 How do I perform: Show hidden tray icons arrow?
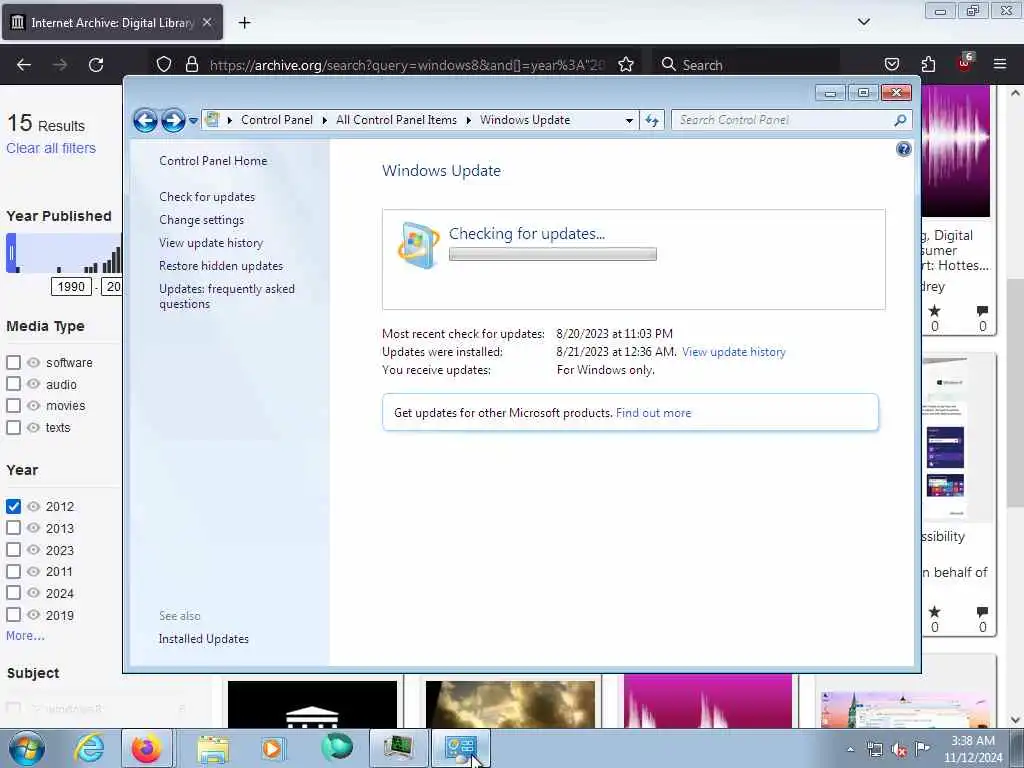coord(850,749)
